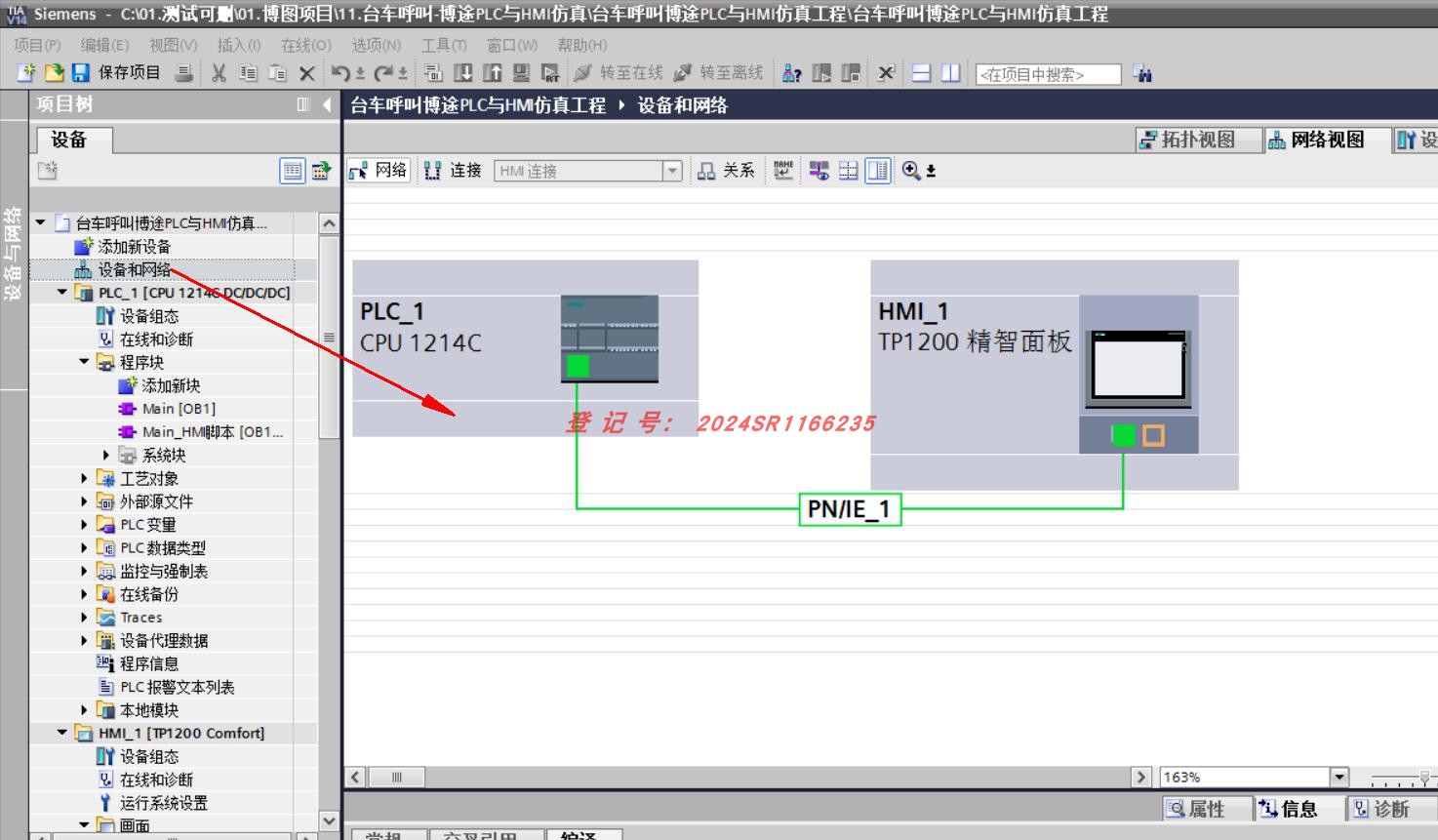Screen dimensions: 1438x840
Task: Open the 视图(V) menu
Action: [173, 45]
